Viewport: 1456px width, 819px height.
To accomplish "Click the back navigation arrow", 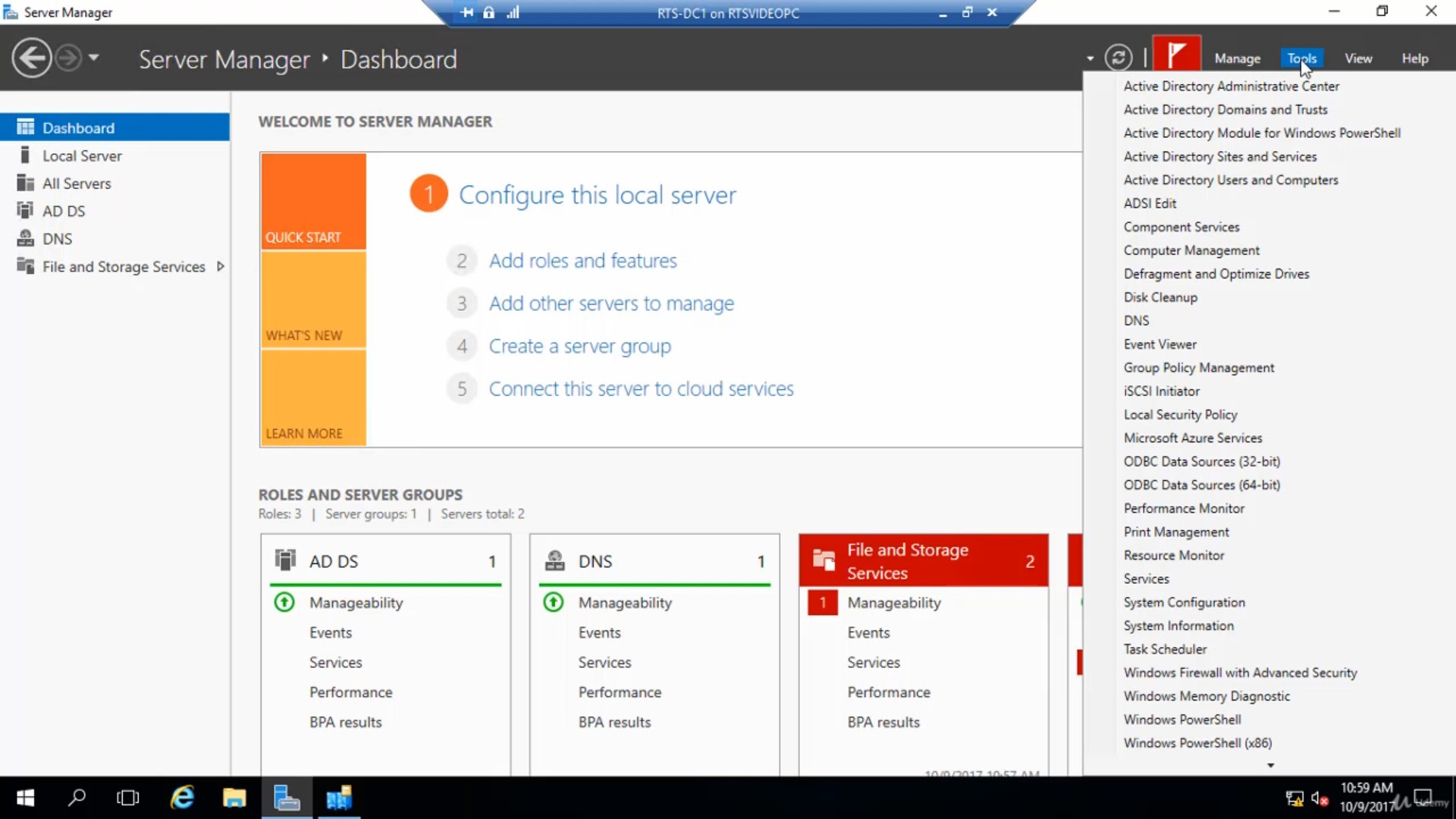I will [x=32, y=58].
